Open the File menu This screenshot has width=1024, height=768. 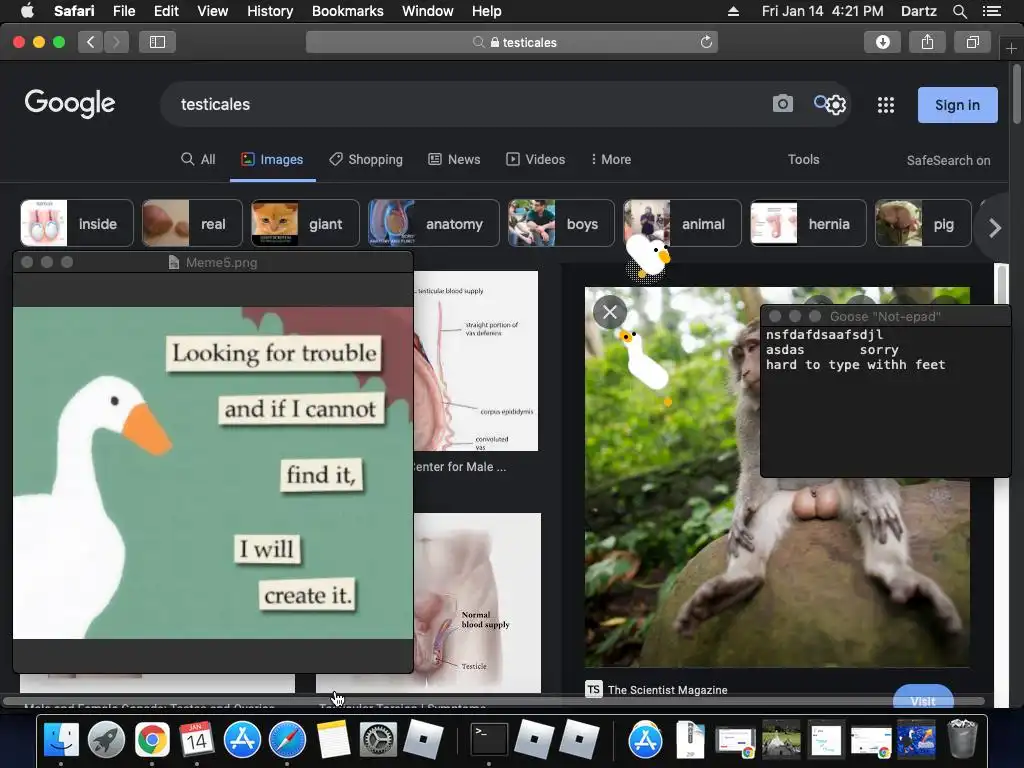pyautogui.click(x=124, y=11)
